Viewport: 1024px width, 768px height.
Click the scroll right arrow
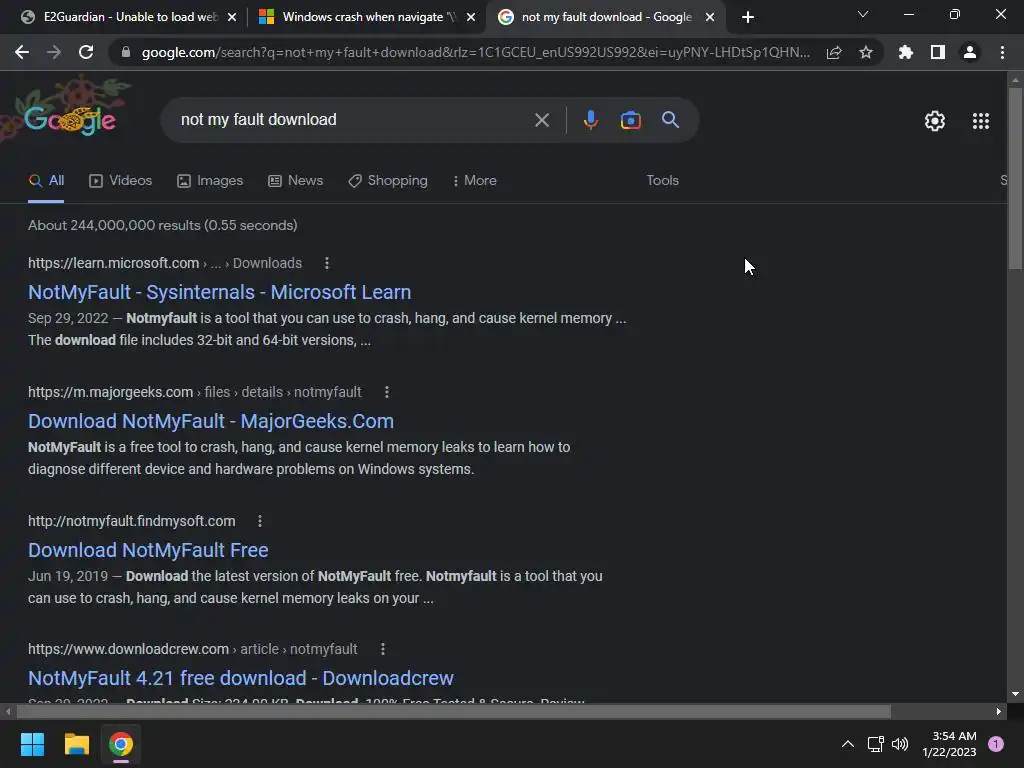[999, 711]
